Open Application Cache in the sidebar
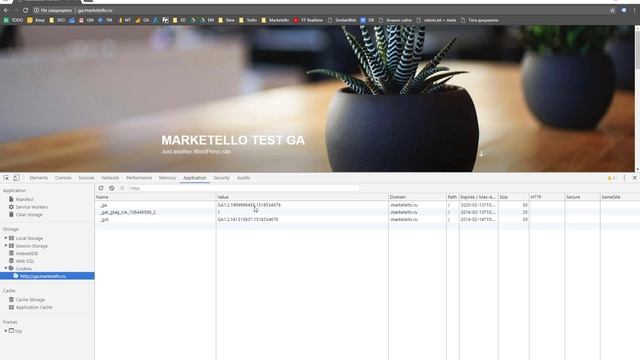 click(34, 307)
